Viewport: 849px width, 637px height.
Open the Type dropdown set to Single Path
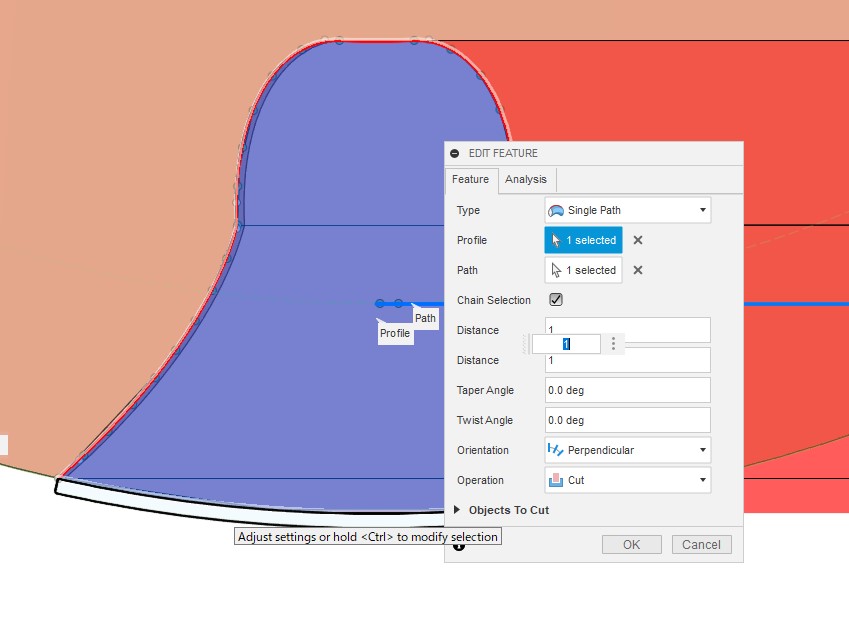(x=627, y=211)
